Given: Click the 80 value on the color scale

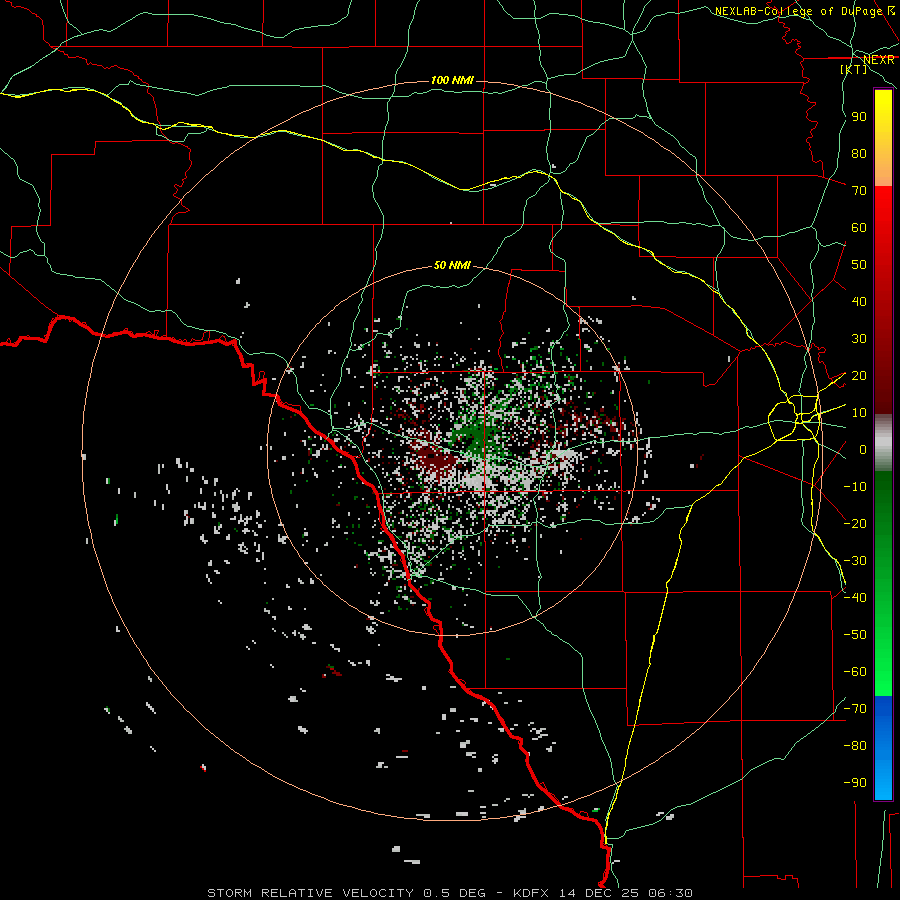Looking at the screenshot, I should [x=859, y=154].
